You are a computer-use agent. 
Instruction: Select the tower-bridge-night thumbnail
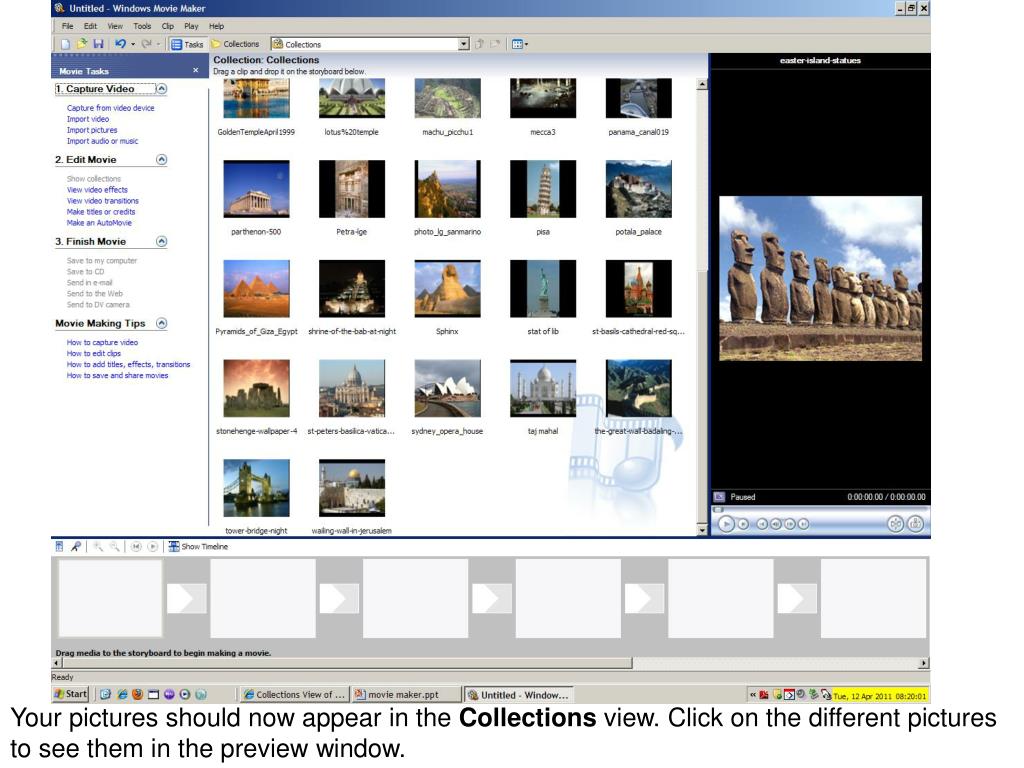256,488
